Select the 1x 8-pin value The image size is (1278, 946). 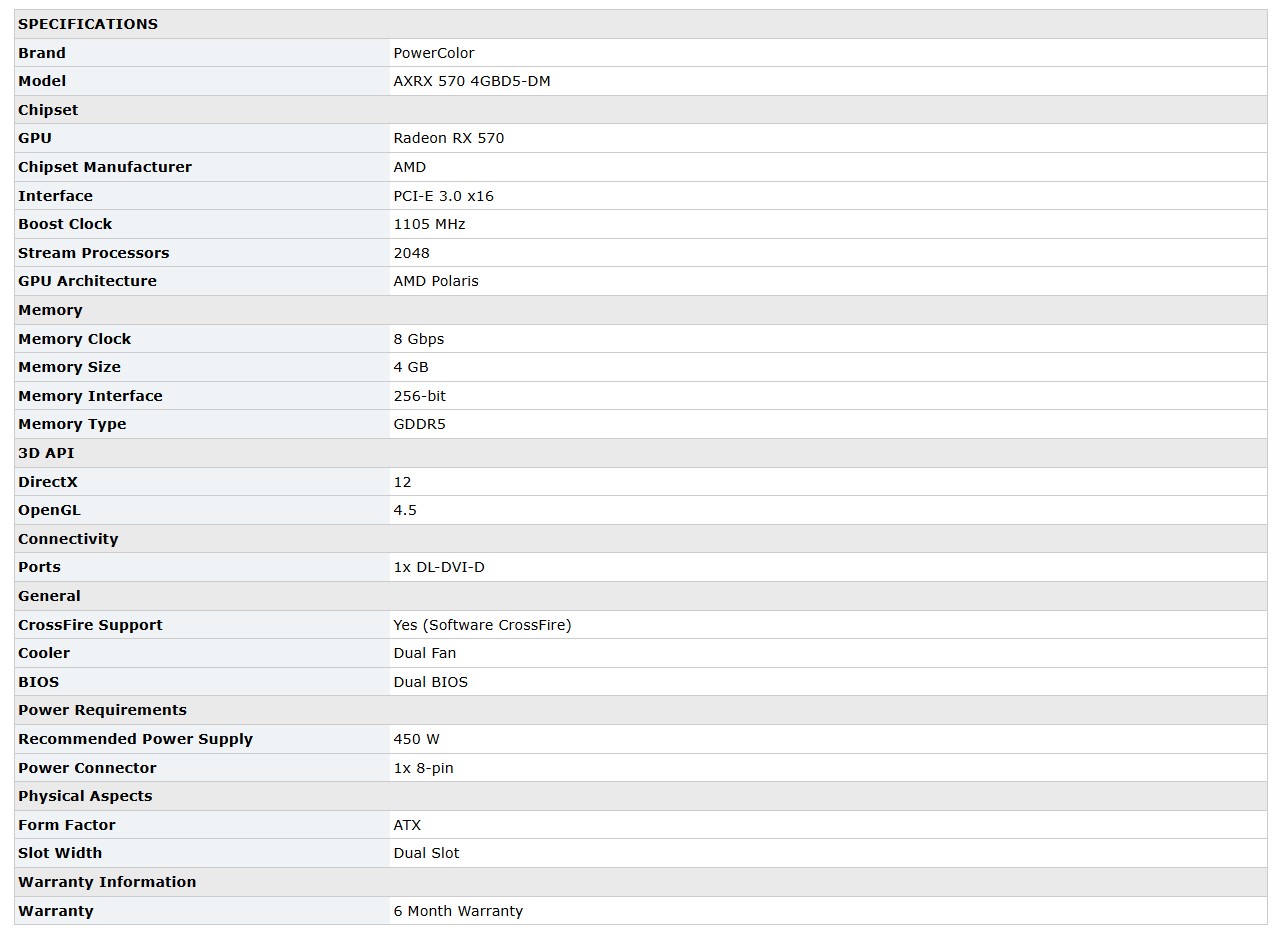pyautogui.click(x=424, y=768)
